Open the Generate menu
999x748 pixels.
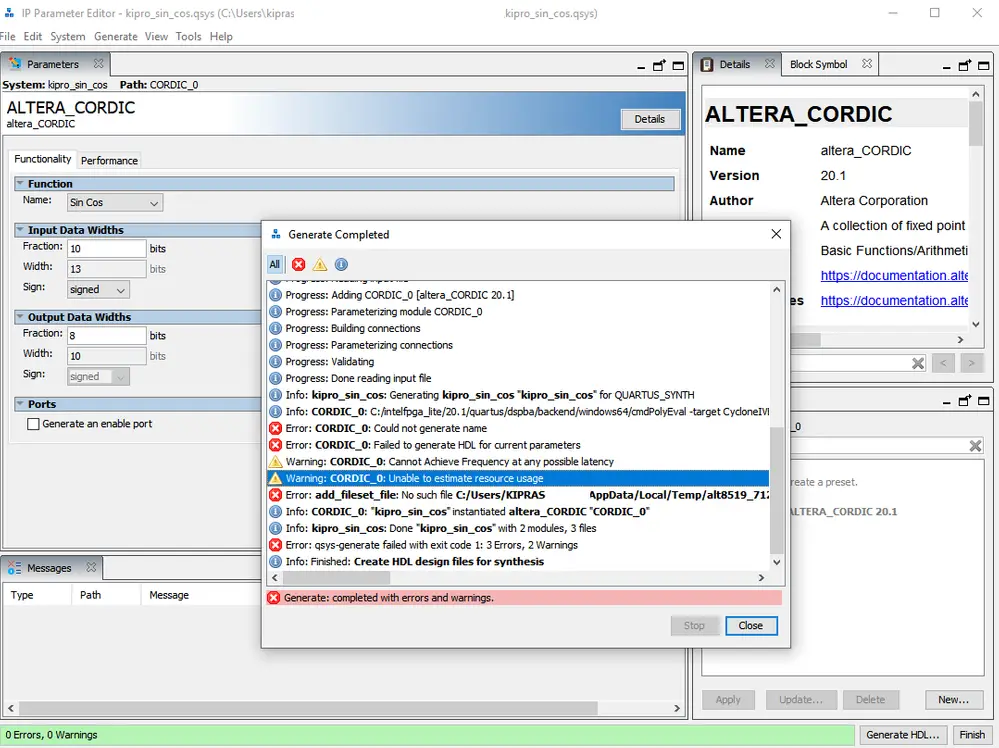click(x=116, y=36)
